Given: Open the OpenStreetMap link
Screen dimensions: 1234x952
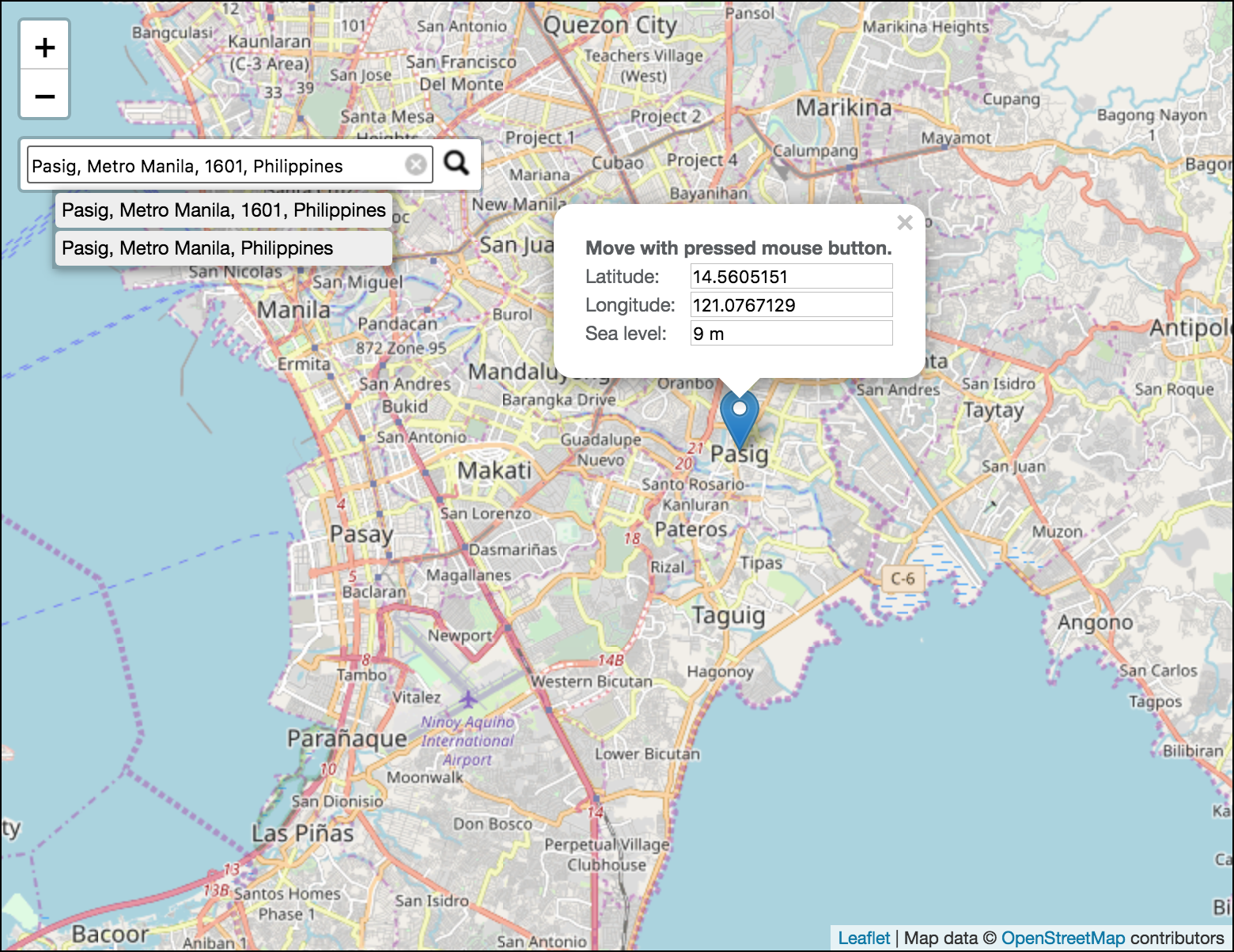Looking at the screenshot, I should pyautogui.click(x=1062, y=938).
